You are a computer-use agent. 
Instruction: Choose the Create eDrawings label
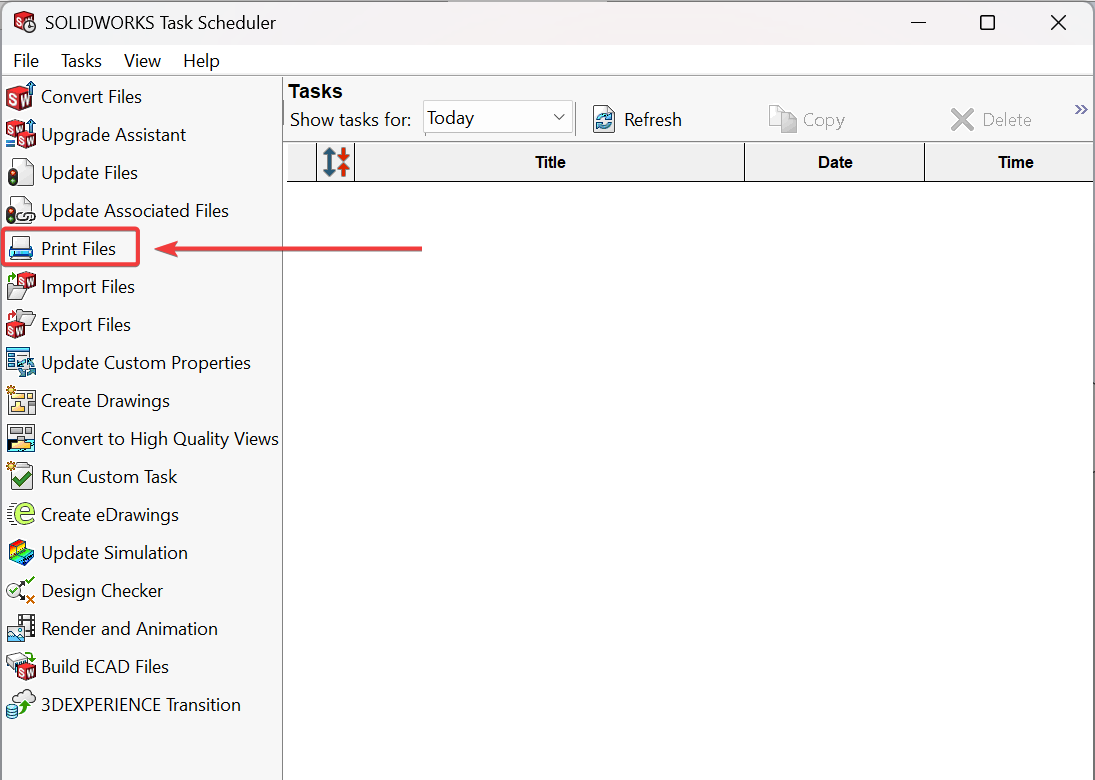coord(110,515)
